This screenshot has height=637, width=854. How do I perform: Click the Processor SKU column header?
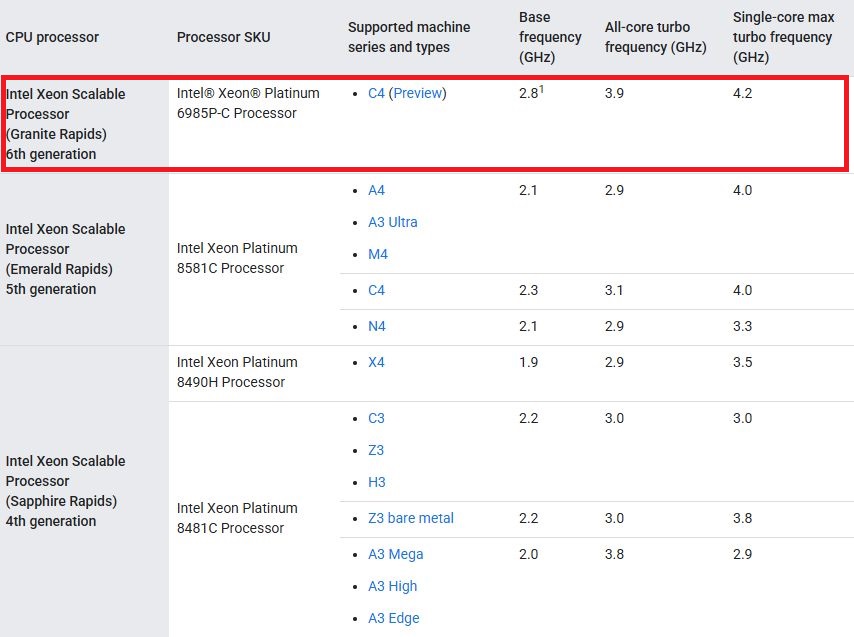click(223, 37)
